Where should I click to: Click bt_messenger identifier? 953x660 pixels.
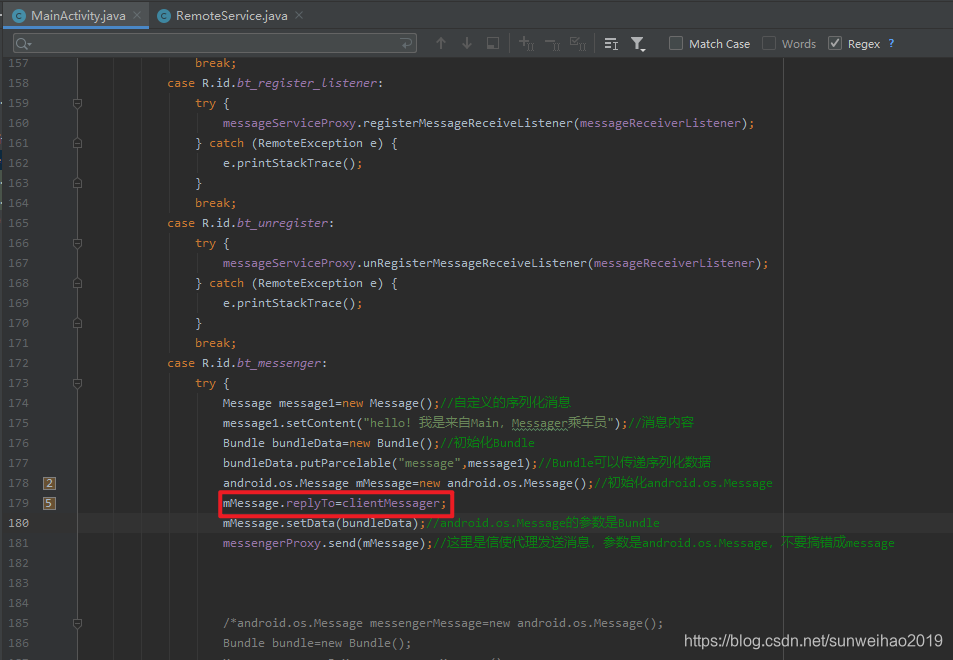click(x=279, y=363)
